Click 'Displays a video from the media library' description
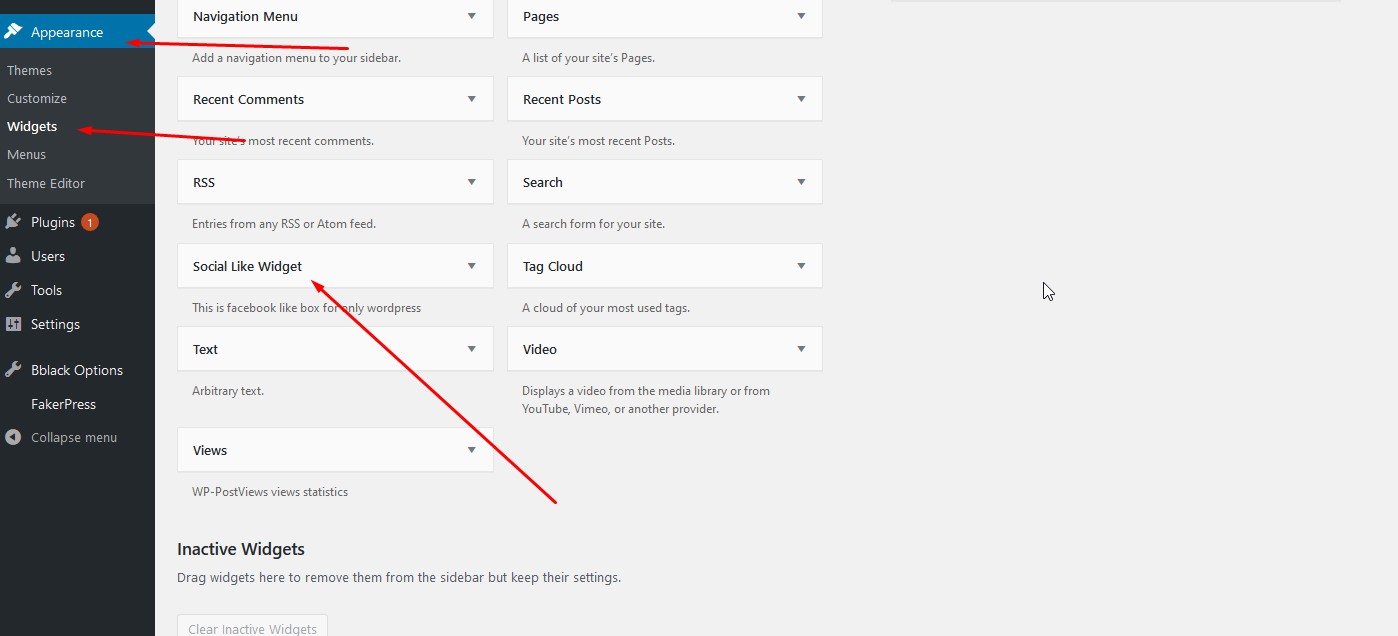Viewport: 1398px width, 636px height. pyautogui.click(x=646, y=400)
